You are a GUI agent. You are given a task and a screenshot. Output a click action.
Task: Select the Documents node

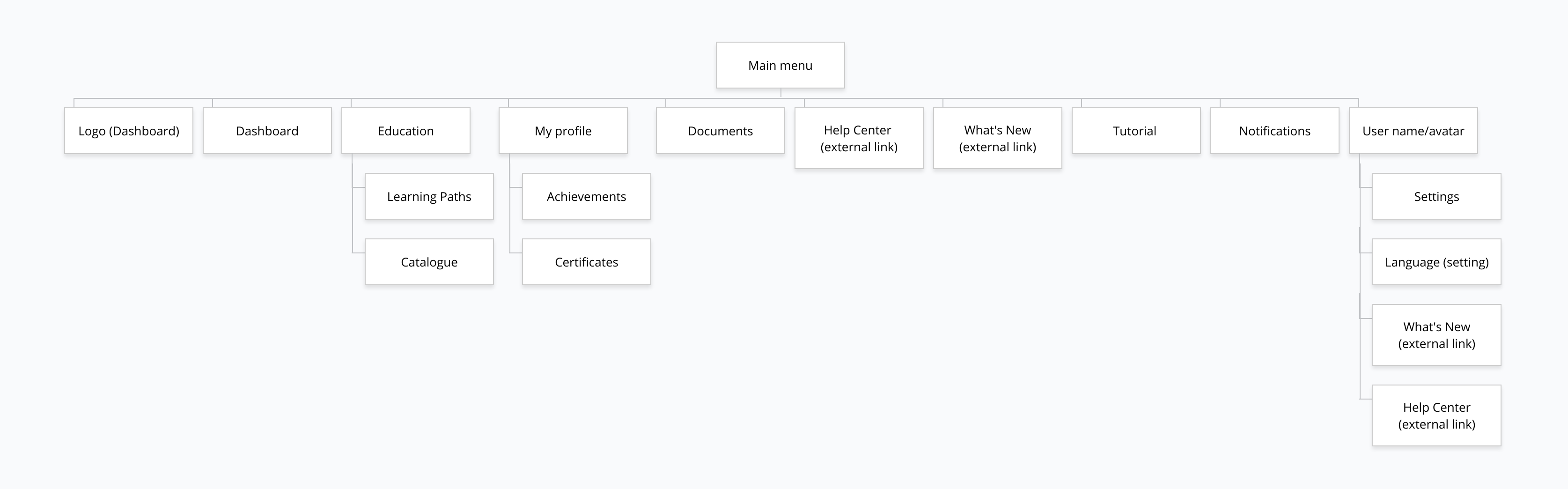click(x=720, y=131)
